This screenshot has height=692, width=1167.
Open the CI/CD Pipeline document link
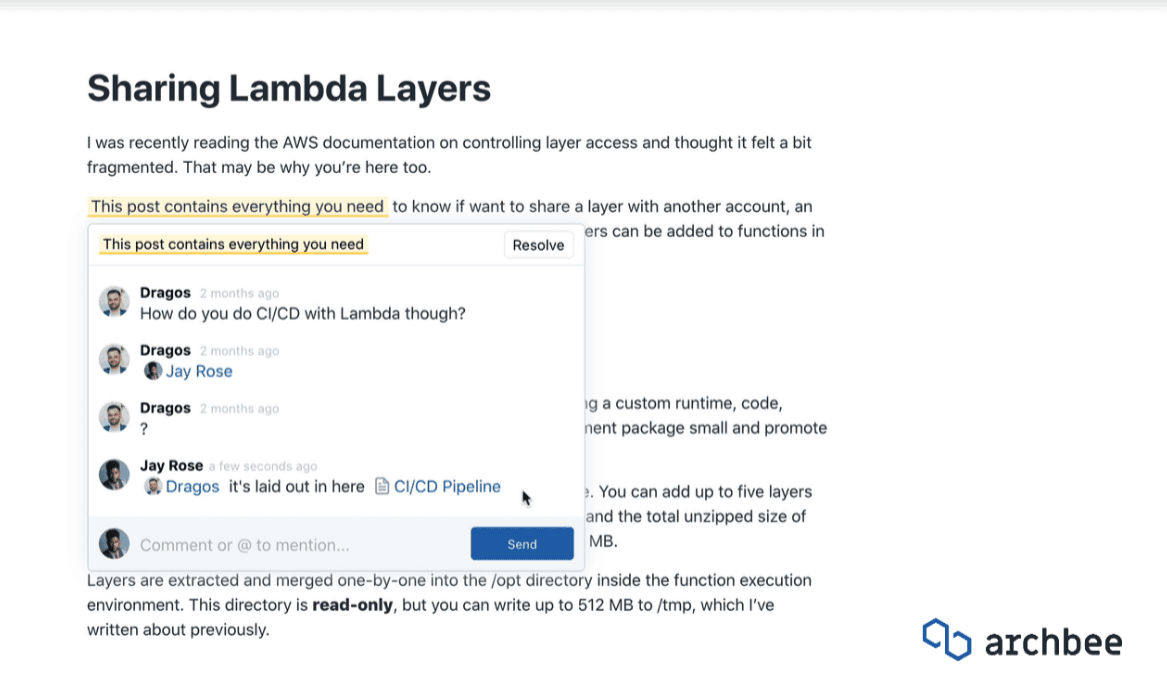coord(447,487)
